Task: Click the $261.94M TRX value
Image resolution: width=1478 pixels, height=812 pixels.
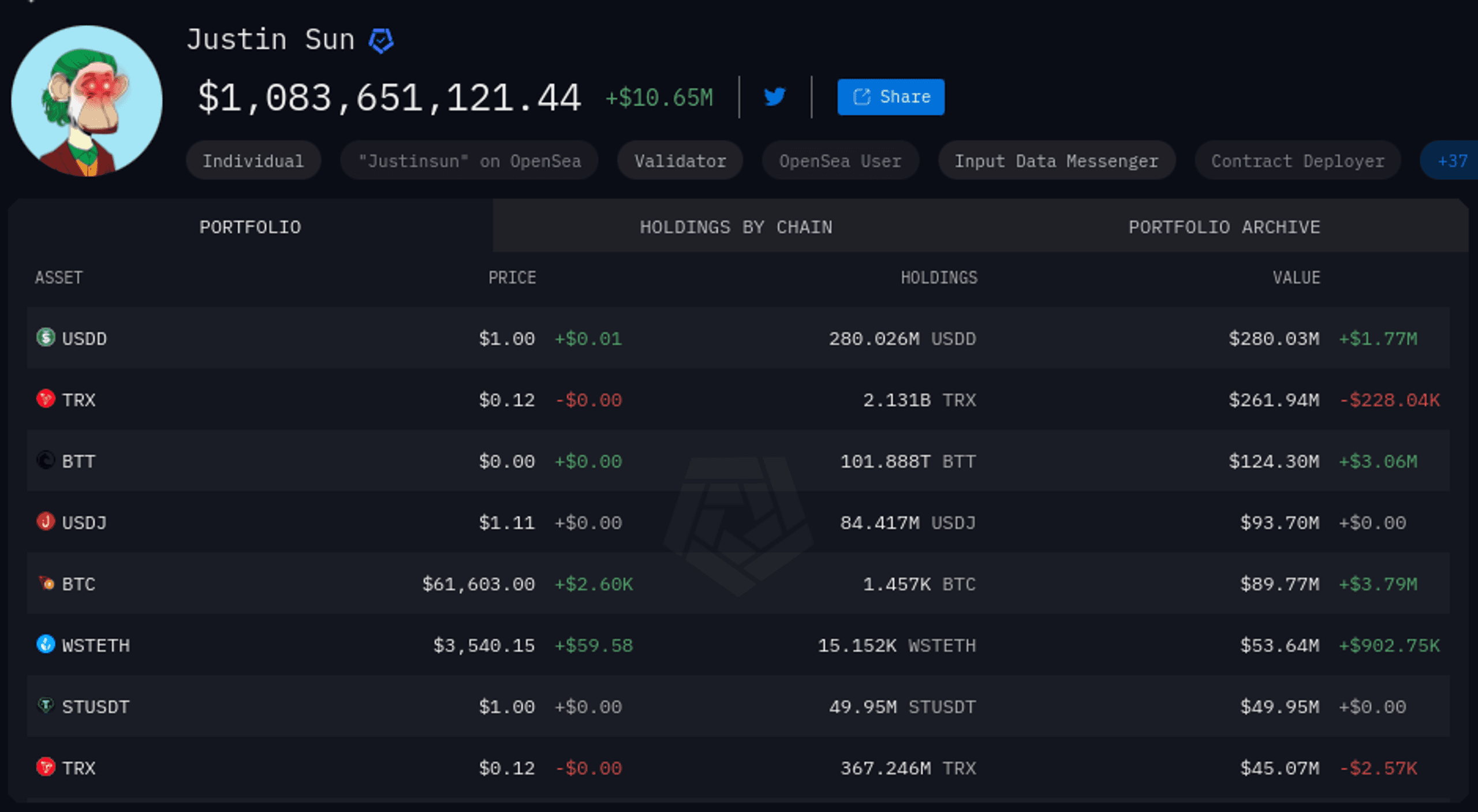Action: (1274, 400)
